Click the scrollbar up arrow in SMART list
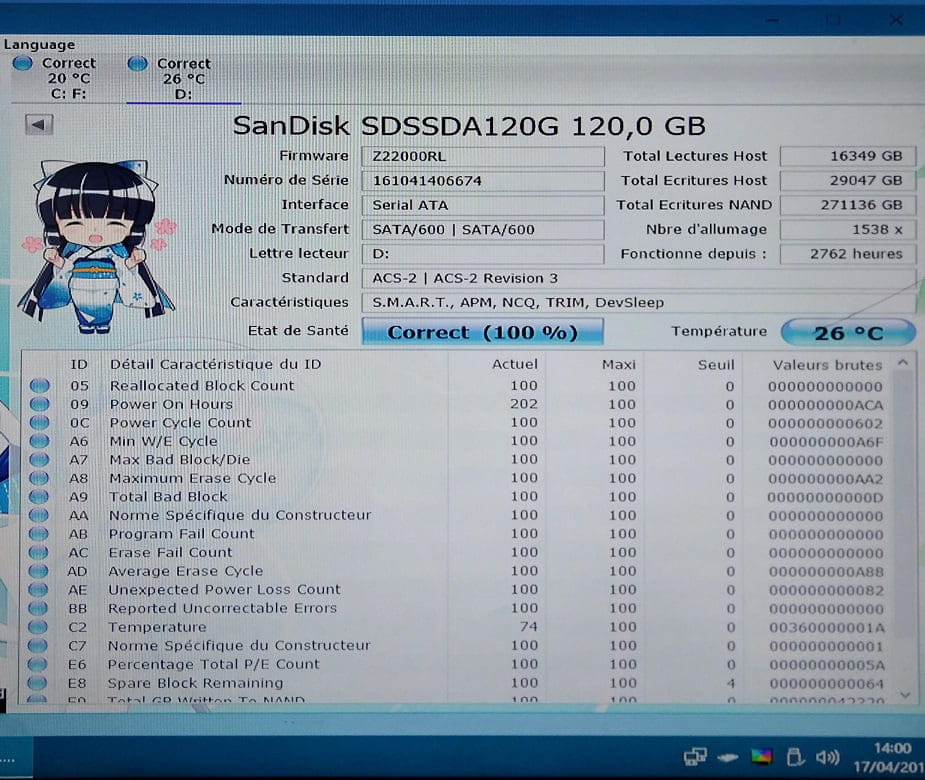This screenshot has height=780, width=925. 904,364
